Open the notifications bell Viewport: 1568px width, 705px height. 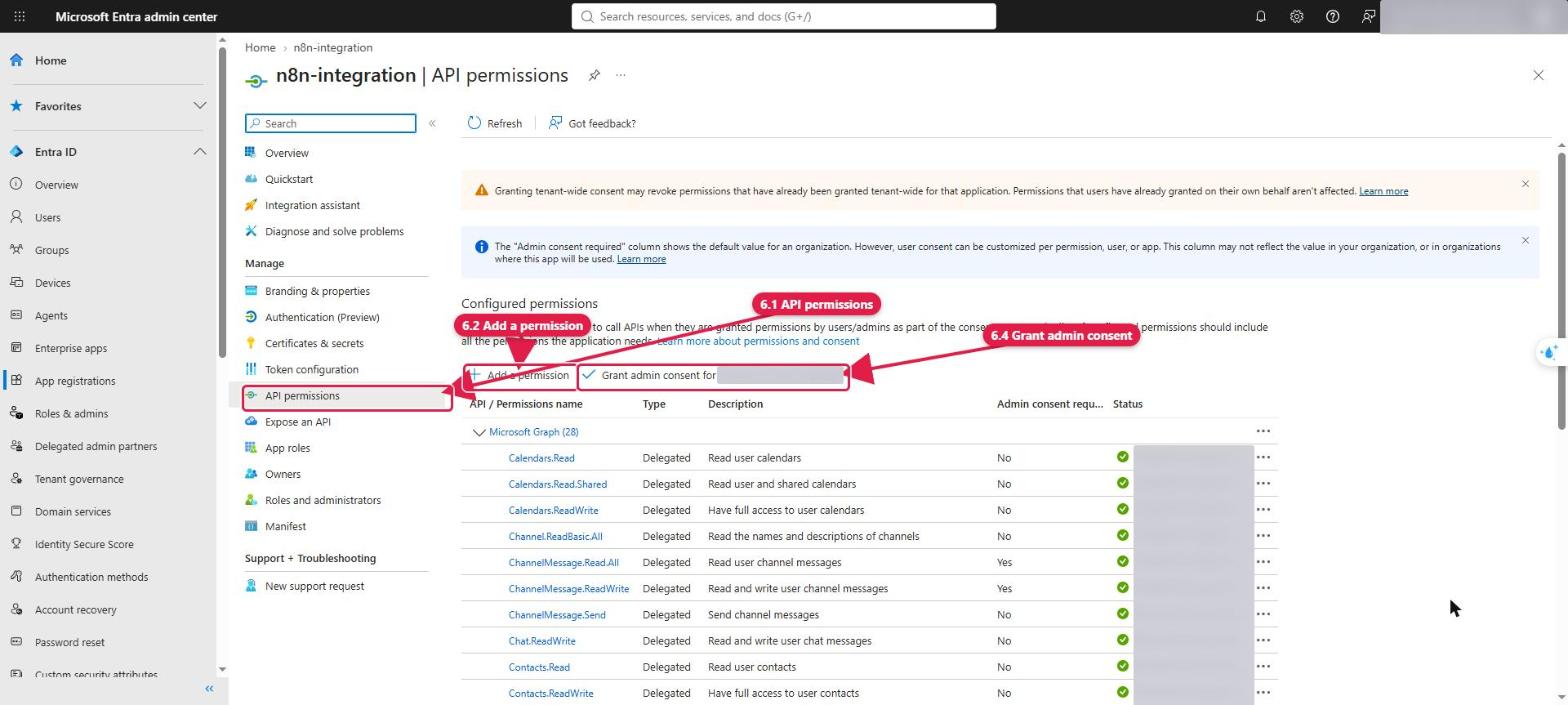pos(1261,17)
